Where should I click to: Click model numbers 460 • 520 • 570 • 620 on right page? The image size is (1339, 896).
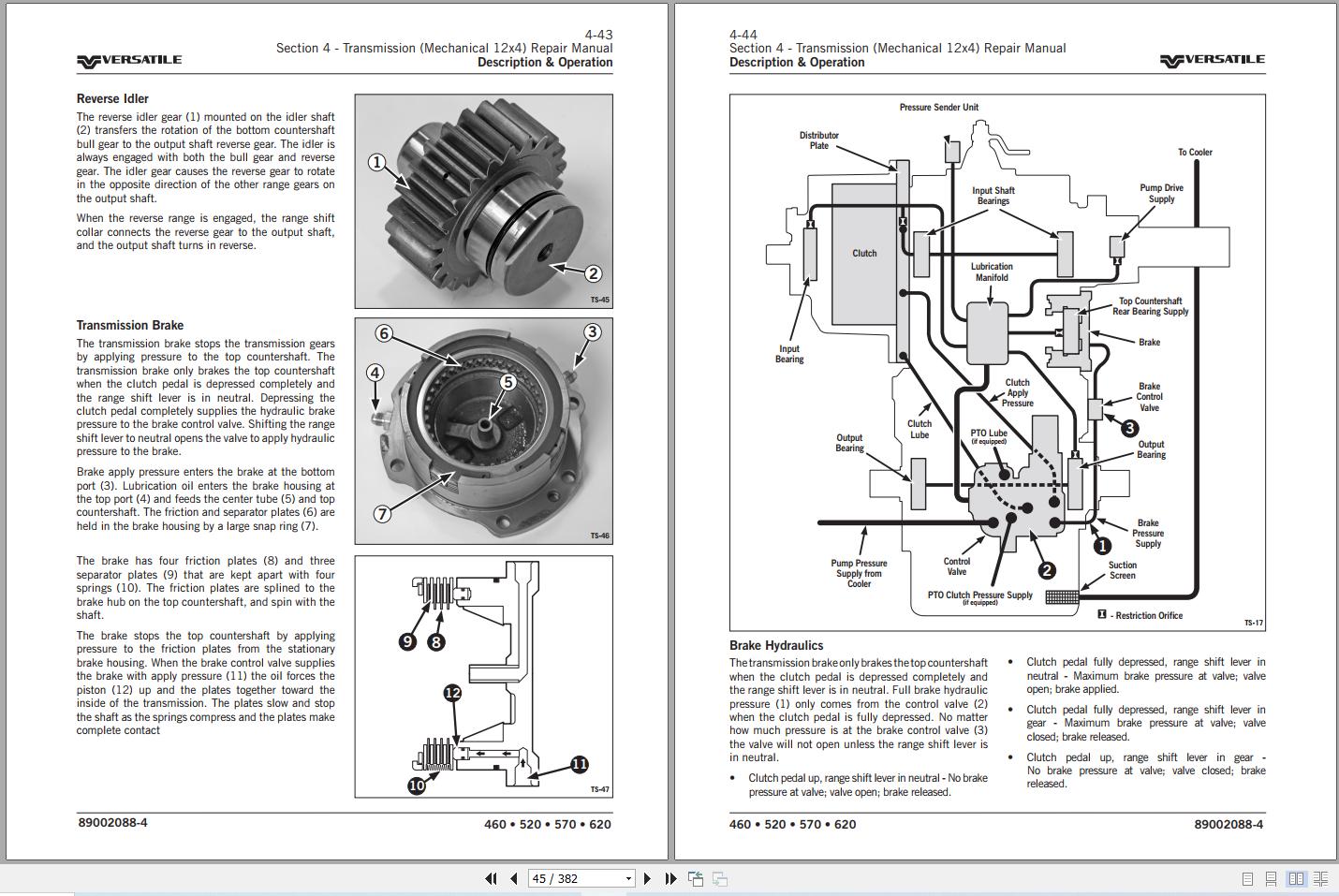point(792,824)
